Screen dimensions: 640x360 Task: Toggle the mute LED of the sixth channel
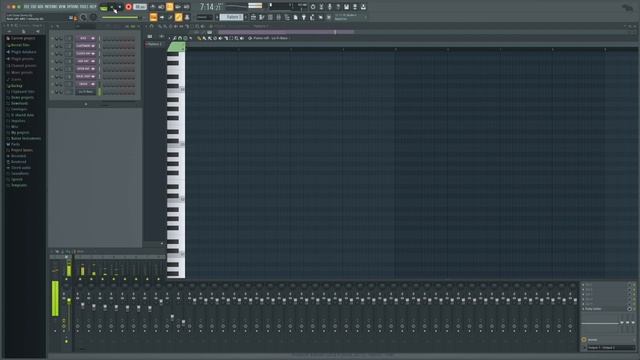click(x=52, y=76)
